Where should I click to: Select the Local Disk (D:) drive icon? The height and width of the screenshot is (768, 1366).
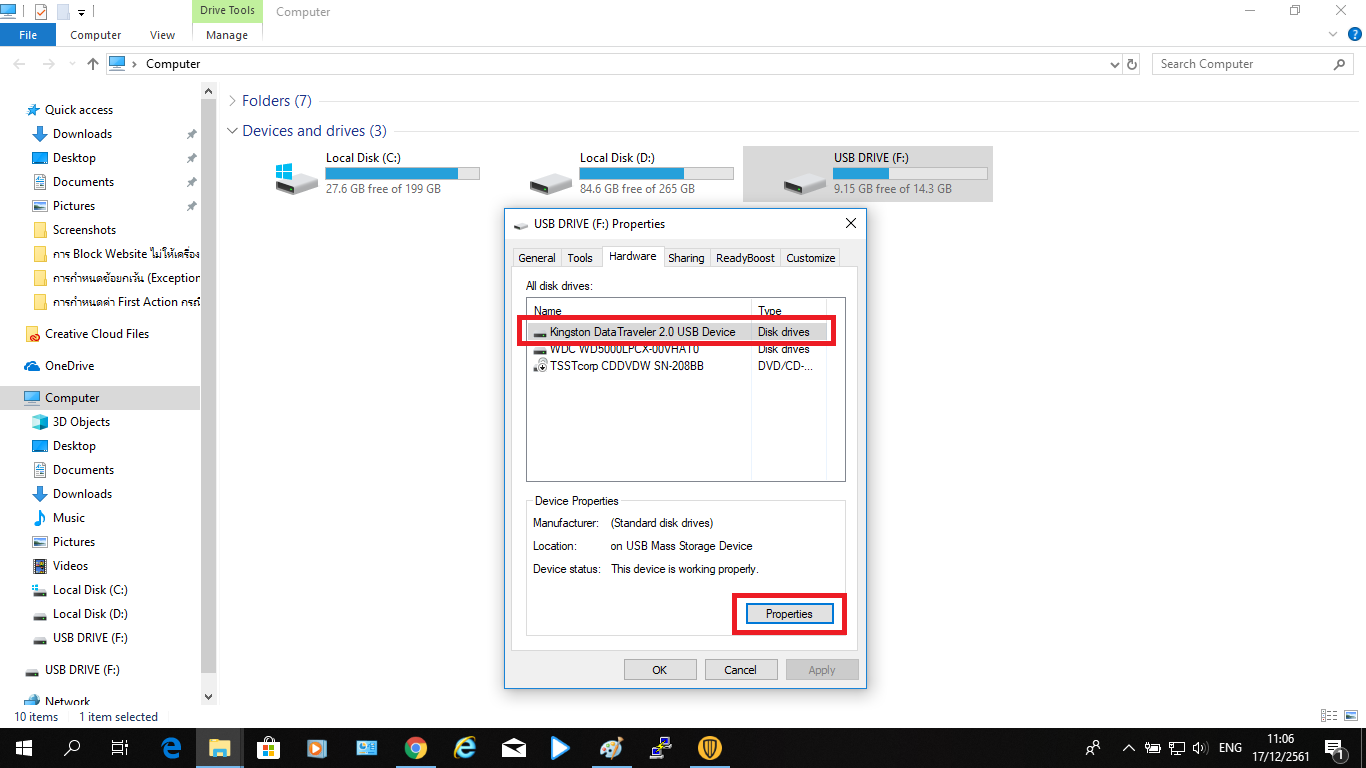[551, 180]
